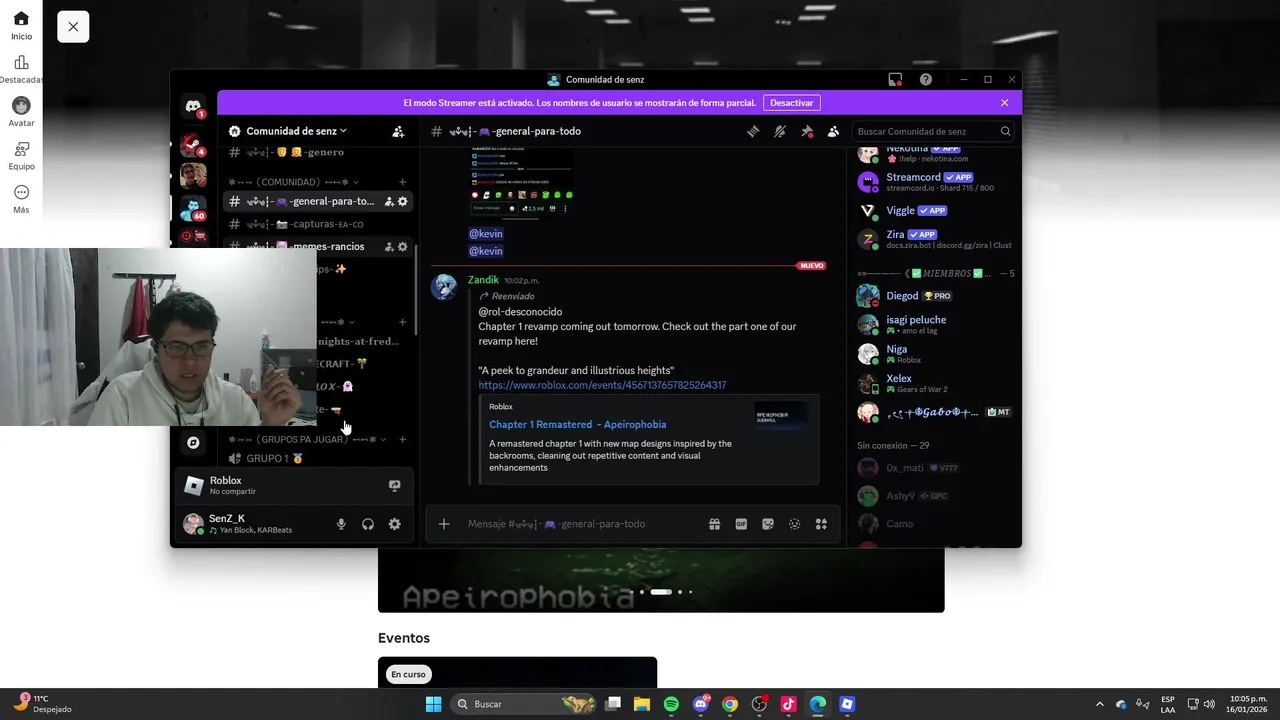Open Chrome from taskbar
The image size is (1280, 720).
(x=730, y=704)
